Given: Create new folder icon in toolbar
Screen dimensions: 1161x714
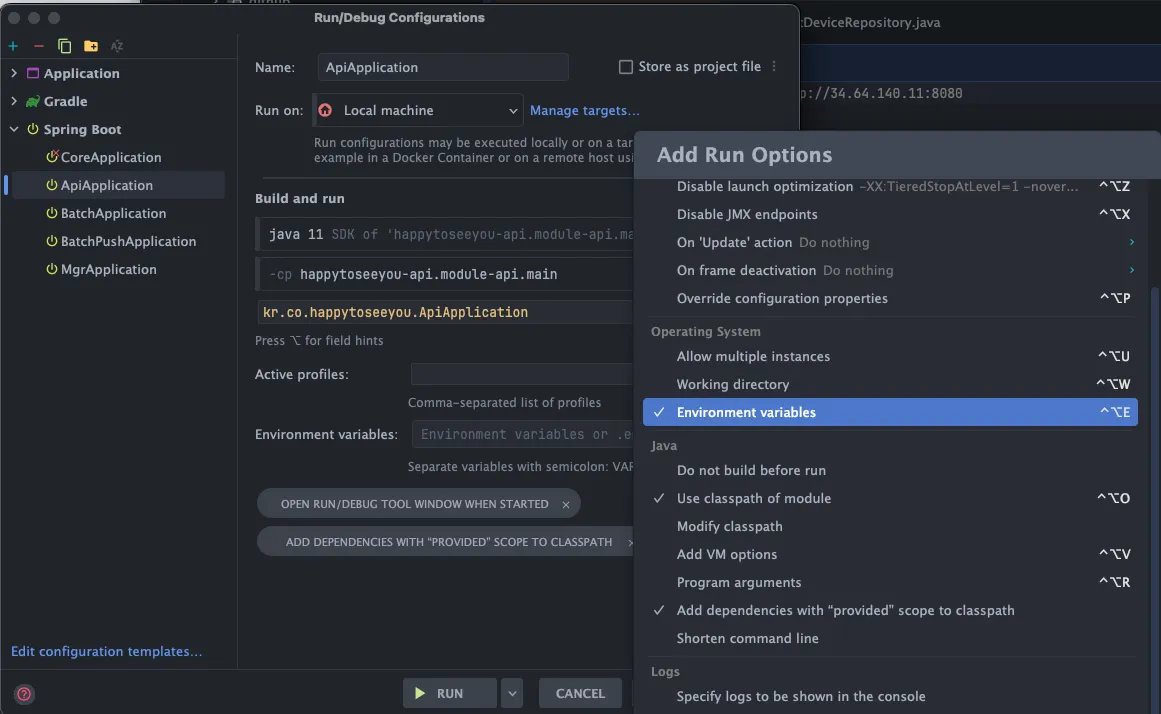Looking at the screenshot, I should point(90,46).
